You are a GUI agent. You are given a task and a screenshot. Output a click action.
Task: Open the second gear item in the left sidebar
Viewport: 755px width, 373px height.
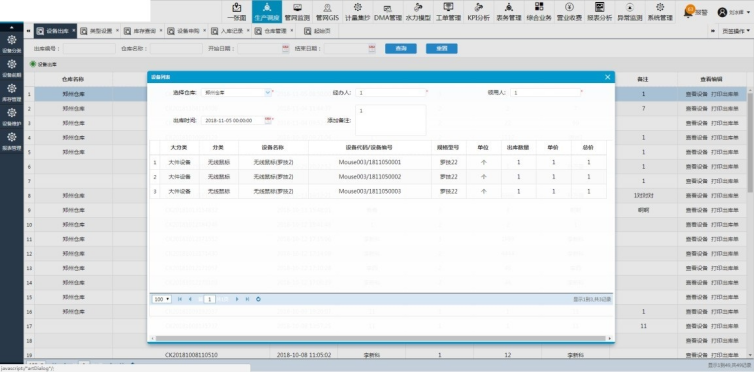click(12, 68)
